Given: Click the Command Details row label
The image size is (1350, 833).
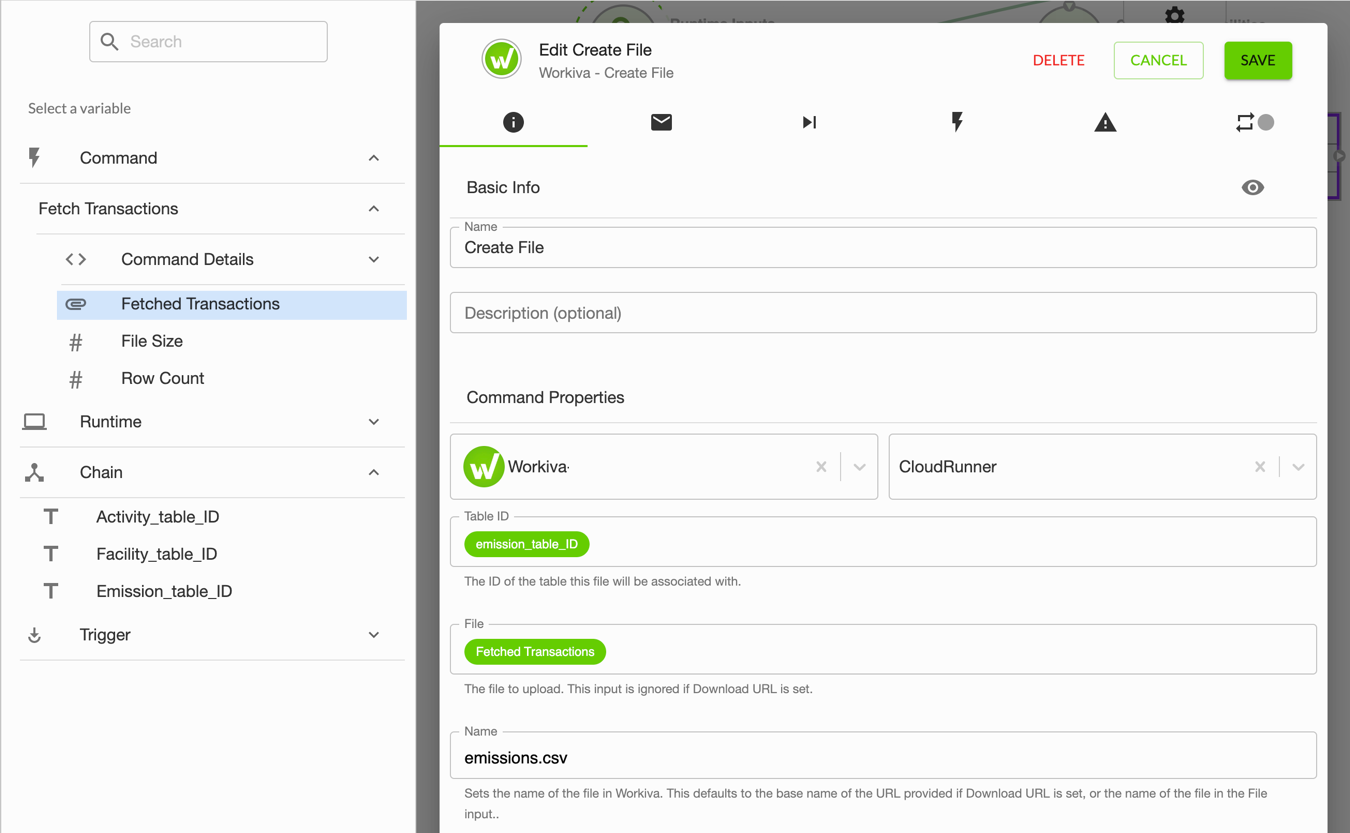Looking at the screenshot, I should pyautogui.click(x=187, y=259).
